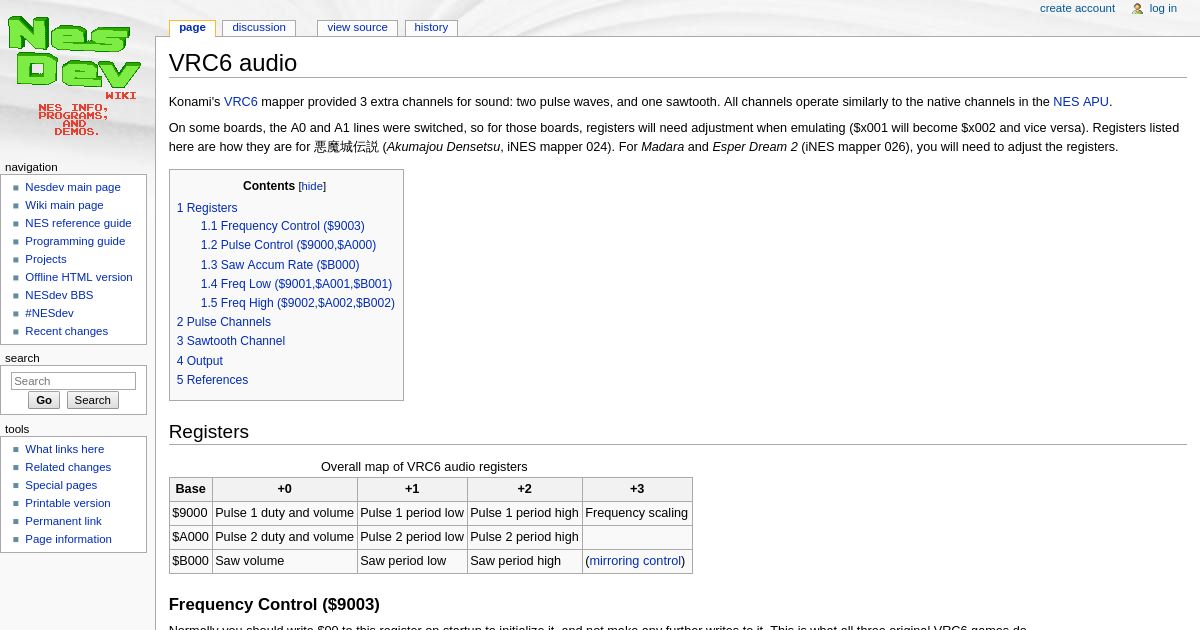
Task: Click Pulse 1 duty and volume cell
Action: (284, 513)
